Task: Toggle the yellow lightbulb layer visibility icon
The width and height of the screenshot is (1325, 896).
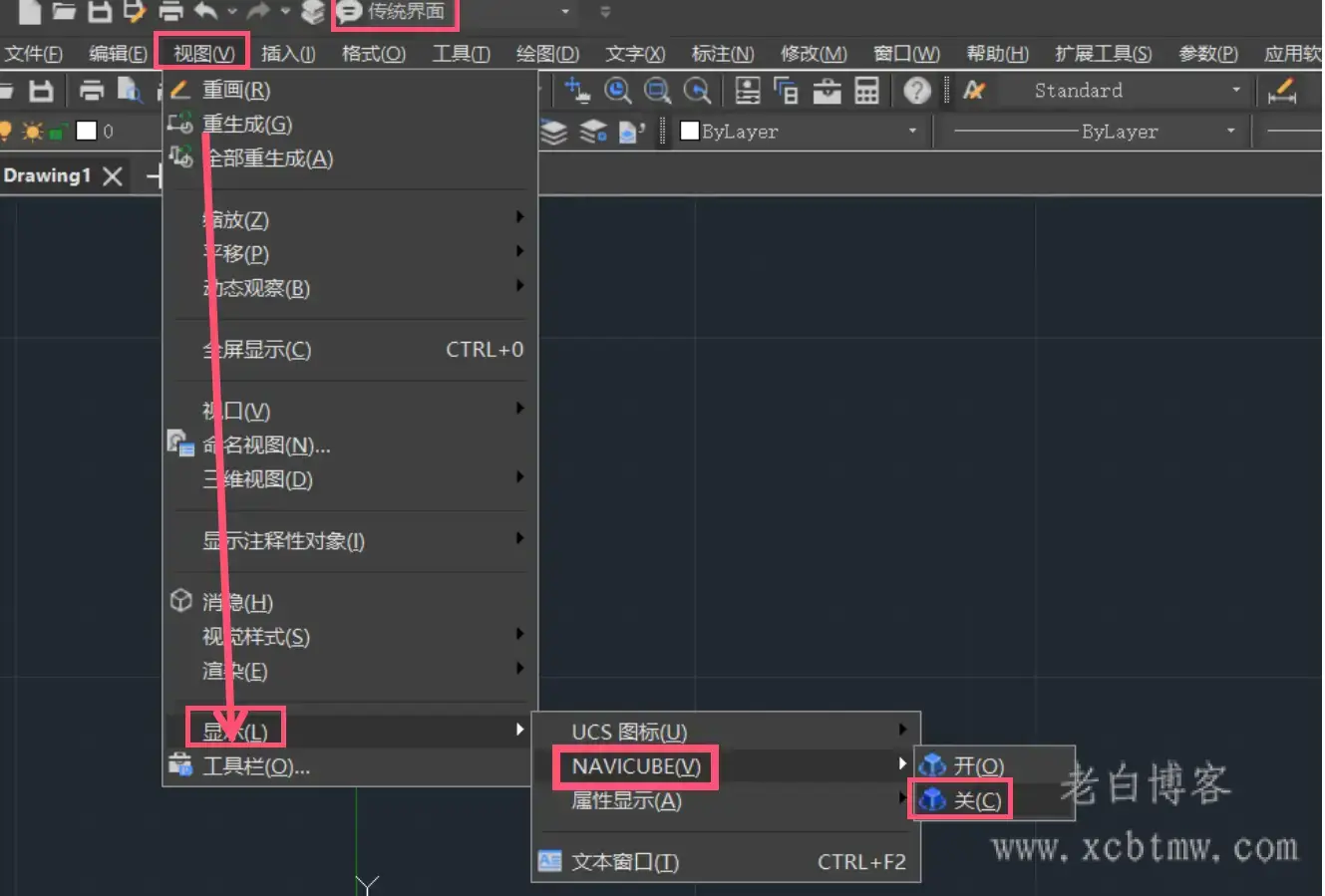Action: (x=8, y=131)
